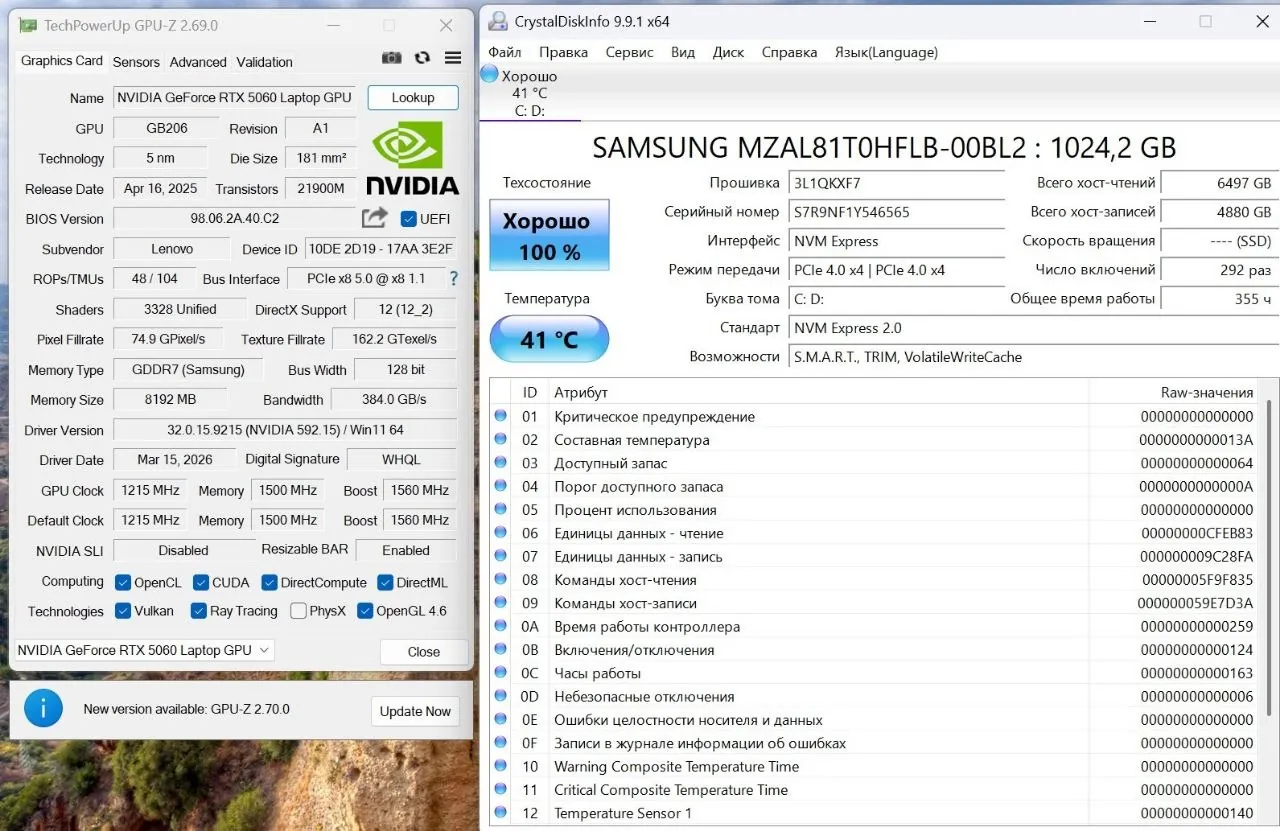Click the GPU Name field

pyautogui.click(x=237, y=97)
